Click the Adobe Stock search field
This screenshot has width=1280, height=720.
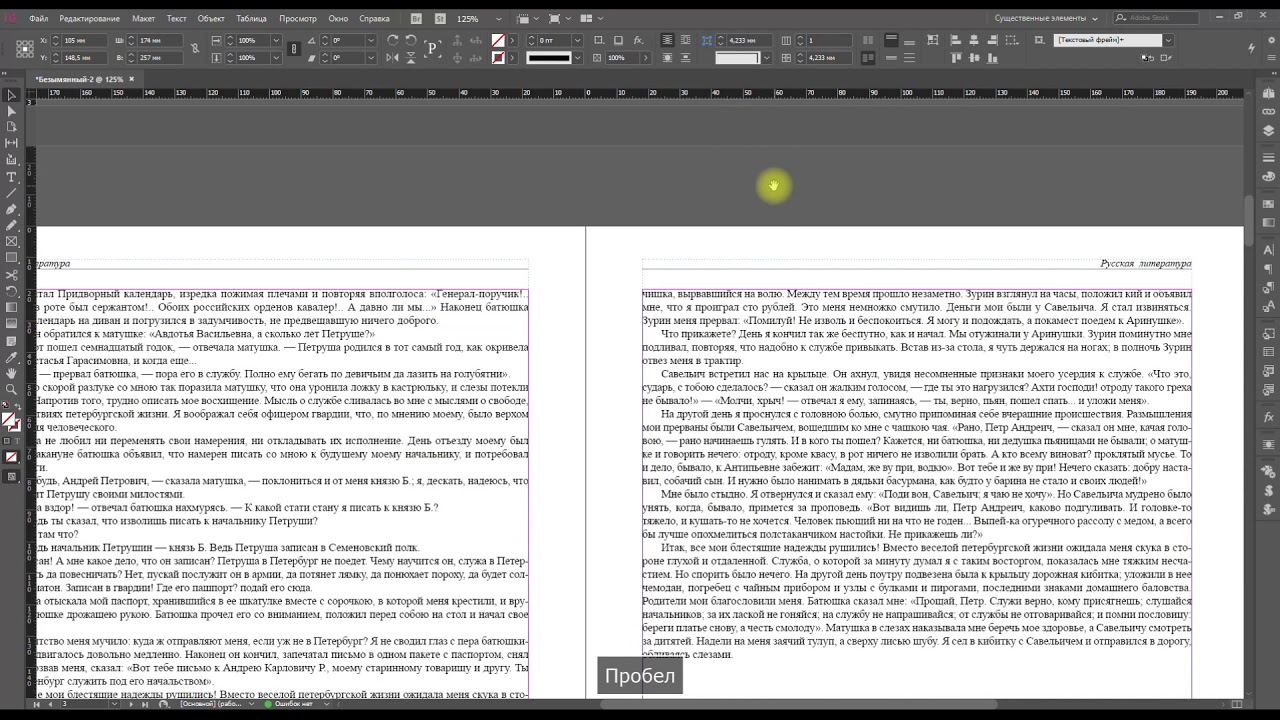[x=1158, y=18]
